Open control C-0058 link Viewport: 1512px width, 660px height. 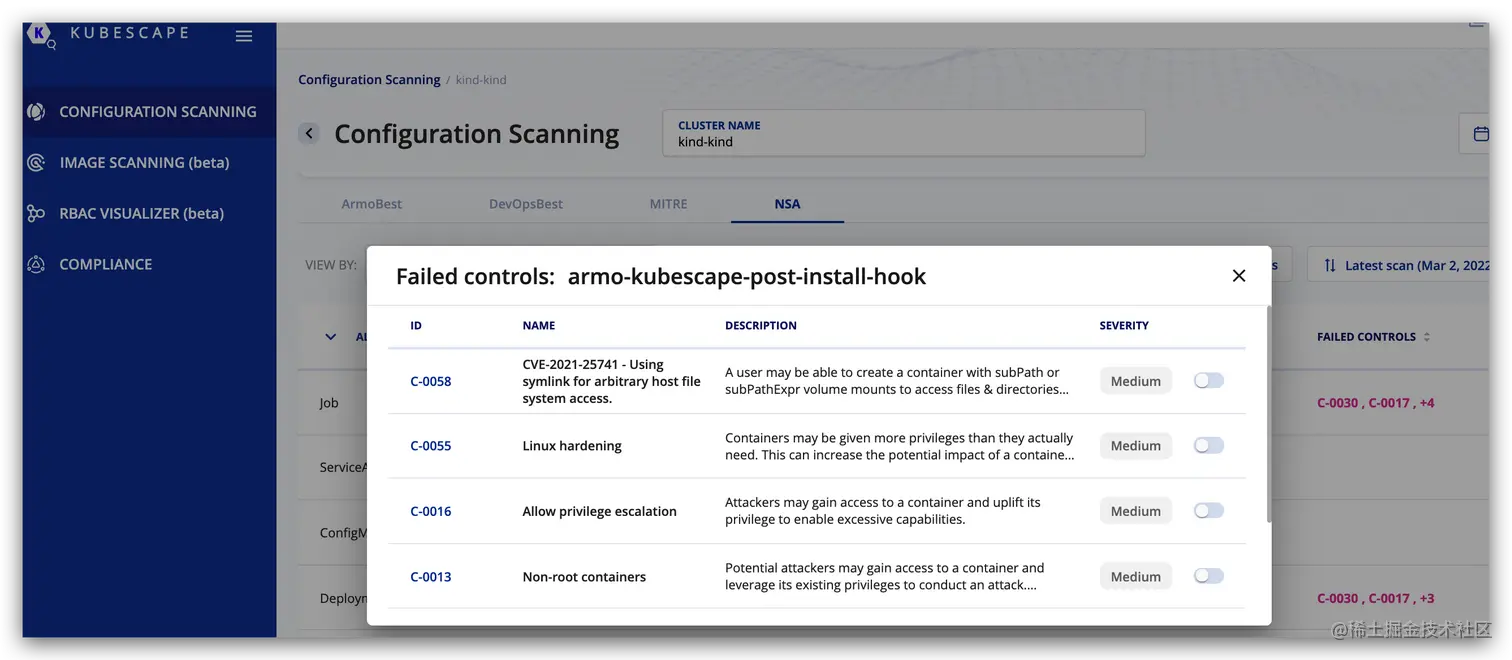tap(431, 381)
